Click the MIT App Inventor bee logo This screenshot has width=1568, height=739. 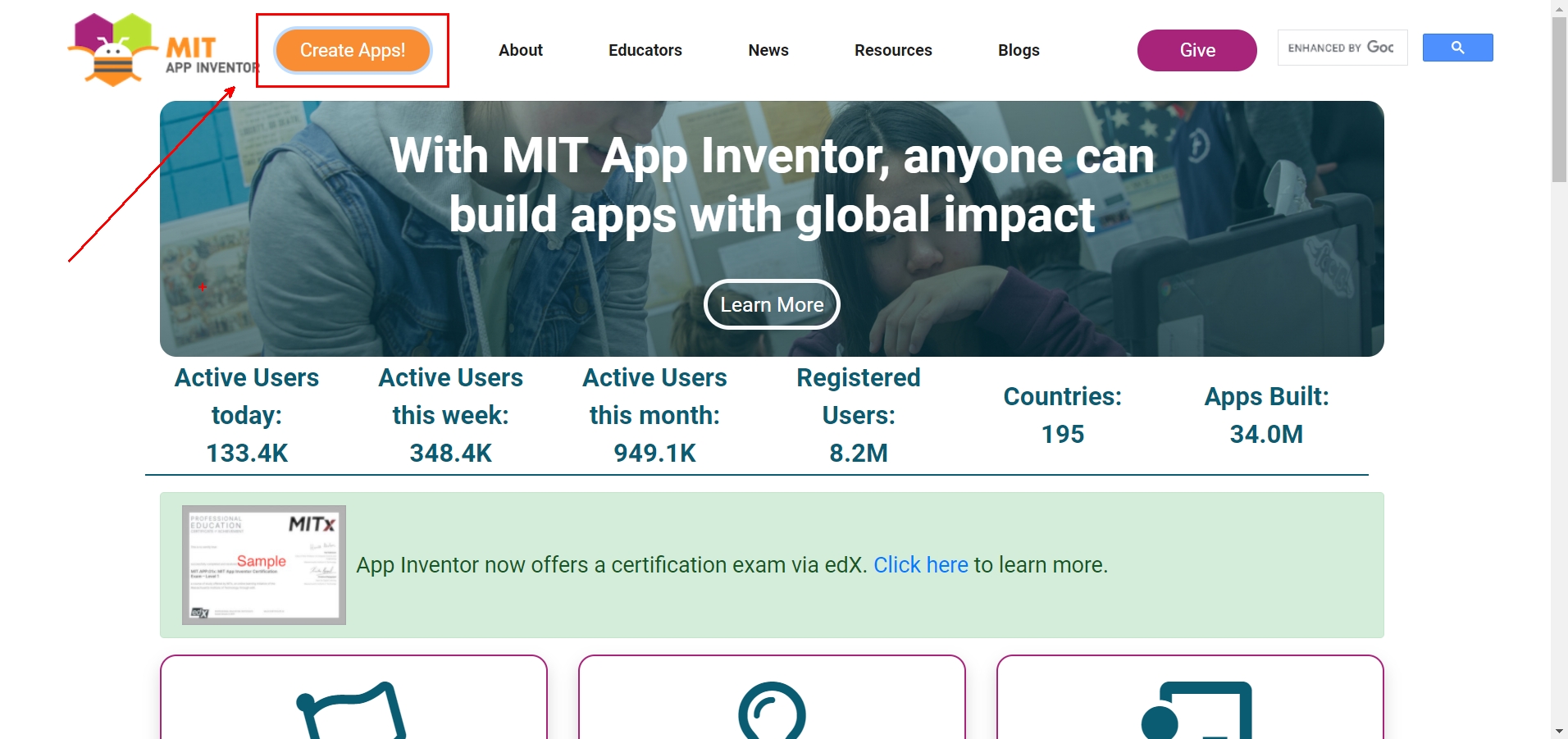click(x=162, y=50)
